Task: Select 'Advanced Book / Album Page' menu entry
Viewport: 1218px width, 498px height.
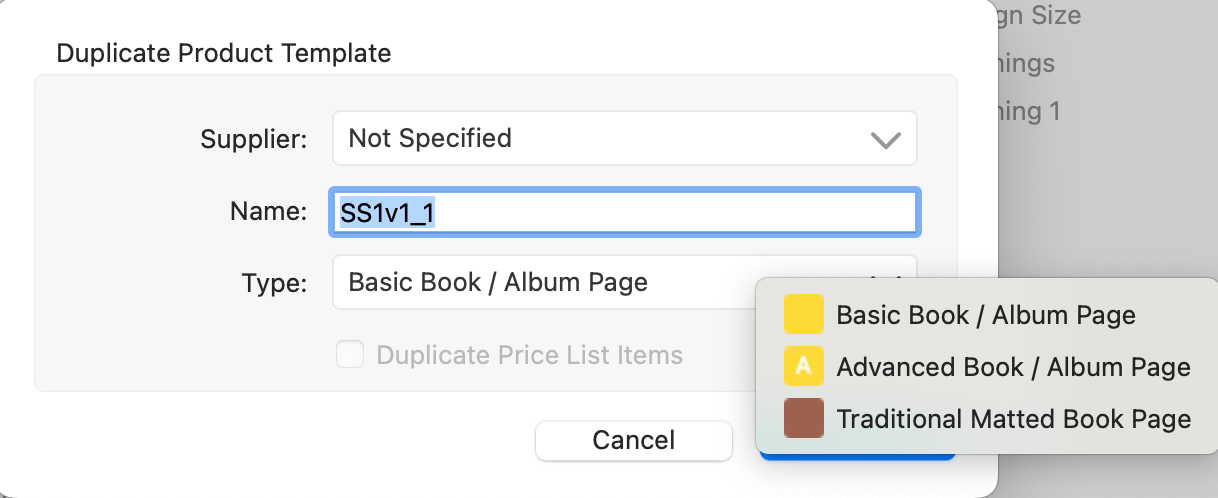Action: 1013,367
